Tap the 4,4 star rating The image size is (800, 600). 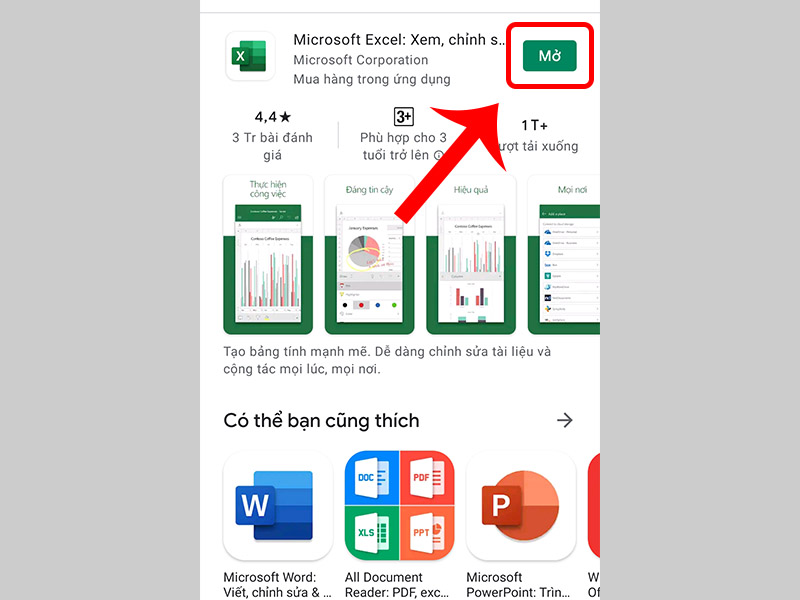pyautogui.click(x=272, y=117)
